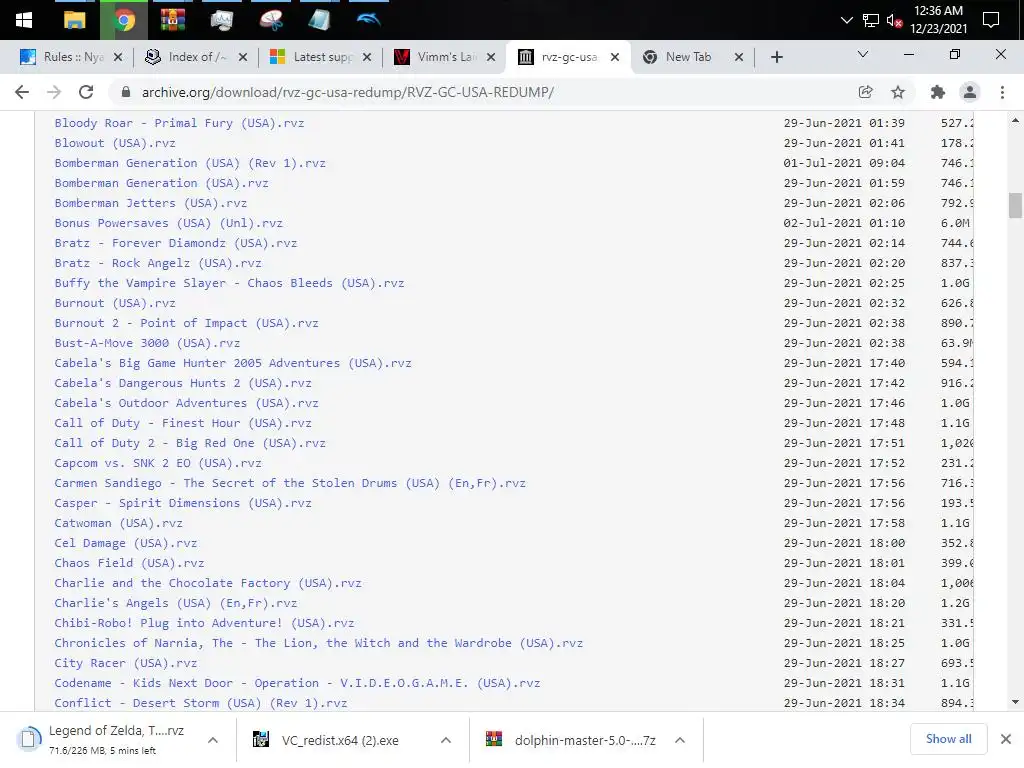Click Show all downloads button
This screenshot has width=1024, height=768.
point(948,739)
